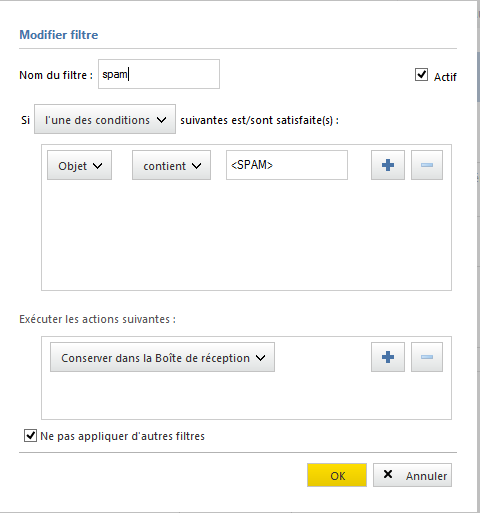Click the vertical scrollbar at the dialog edge
The image size is (480, 513).
click(478, 77)
